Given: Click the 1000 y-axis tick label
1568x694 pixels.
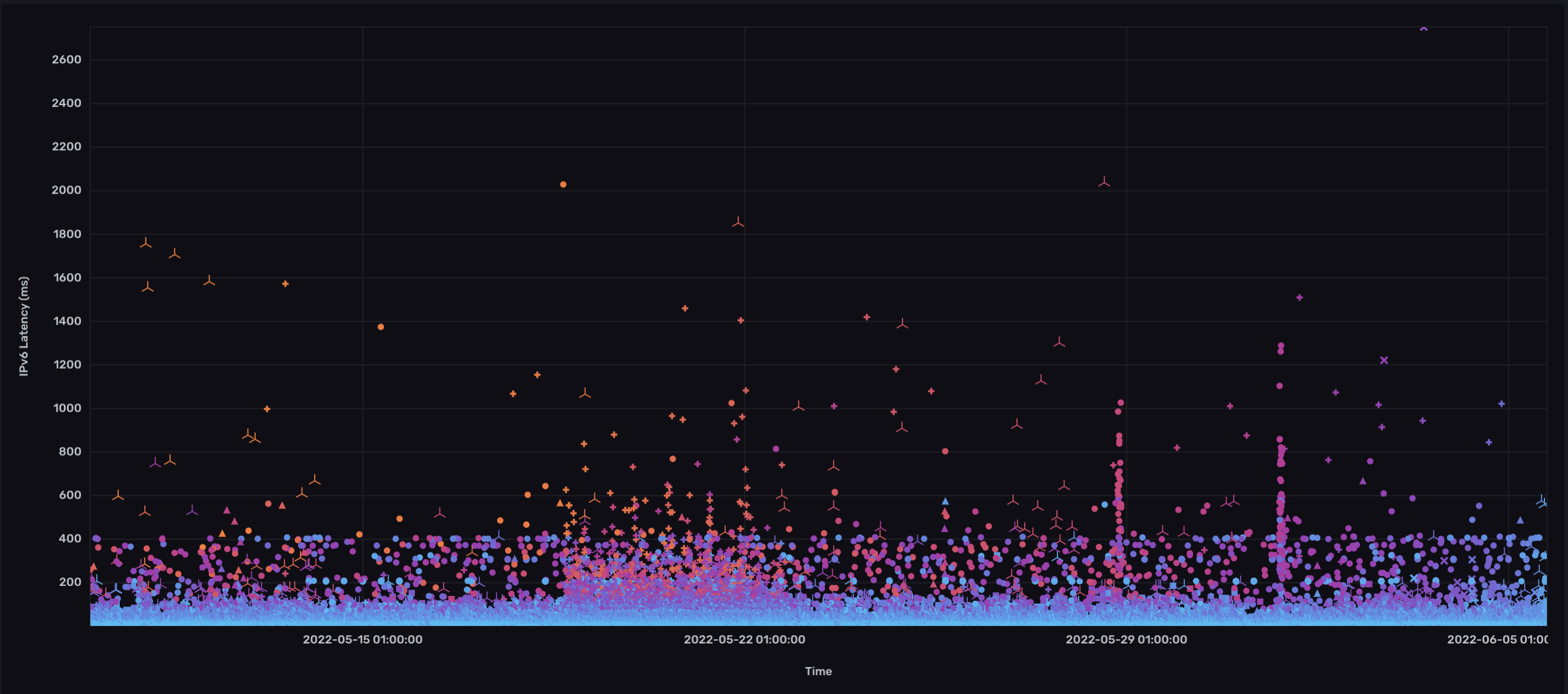Looking at the screenshot, I should (66, 408).
